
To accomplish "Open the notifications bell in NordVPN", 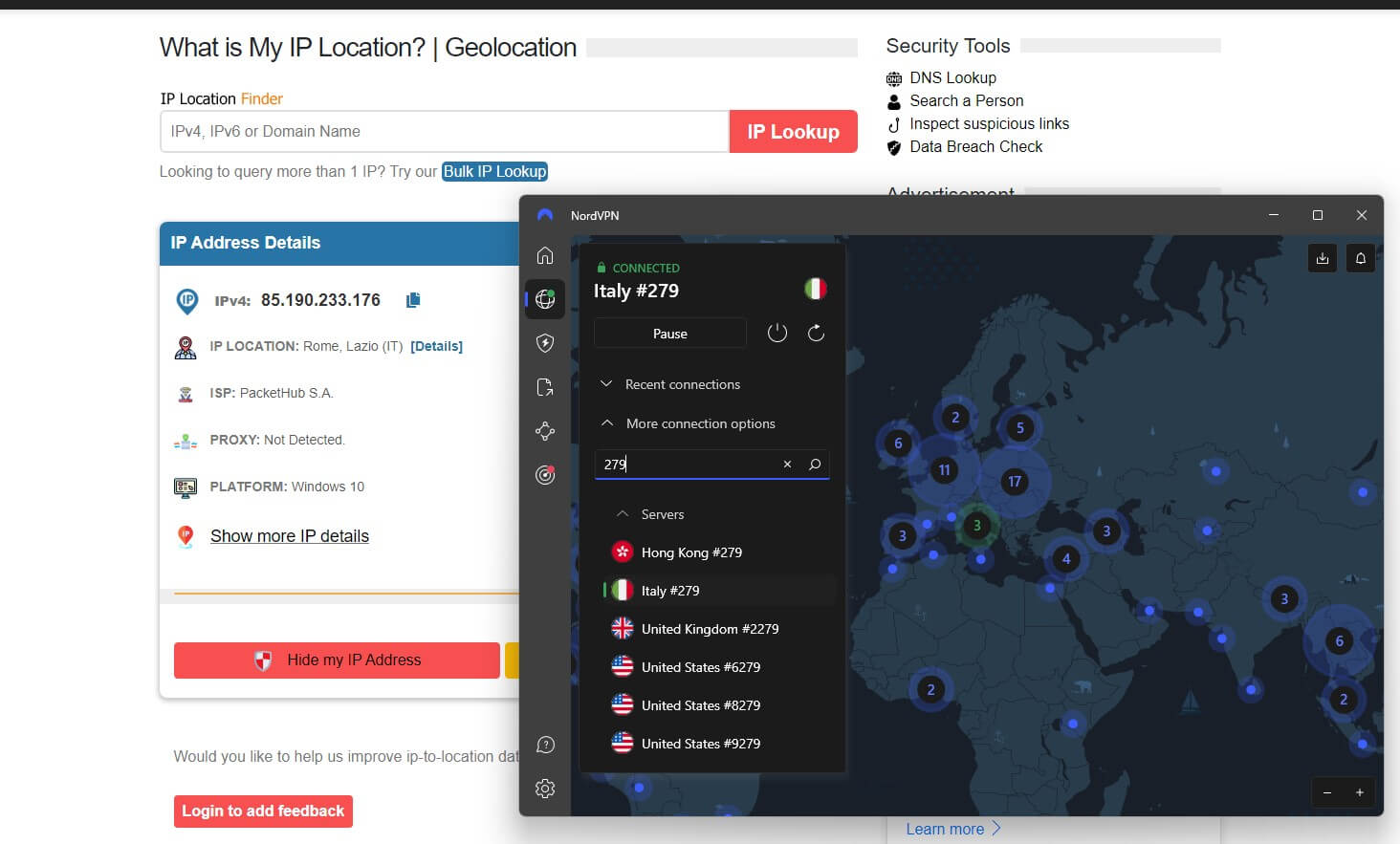I will pyautogui.click(x=1360, y=258).
